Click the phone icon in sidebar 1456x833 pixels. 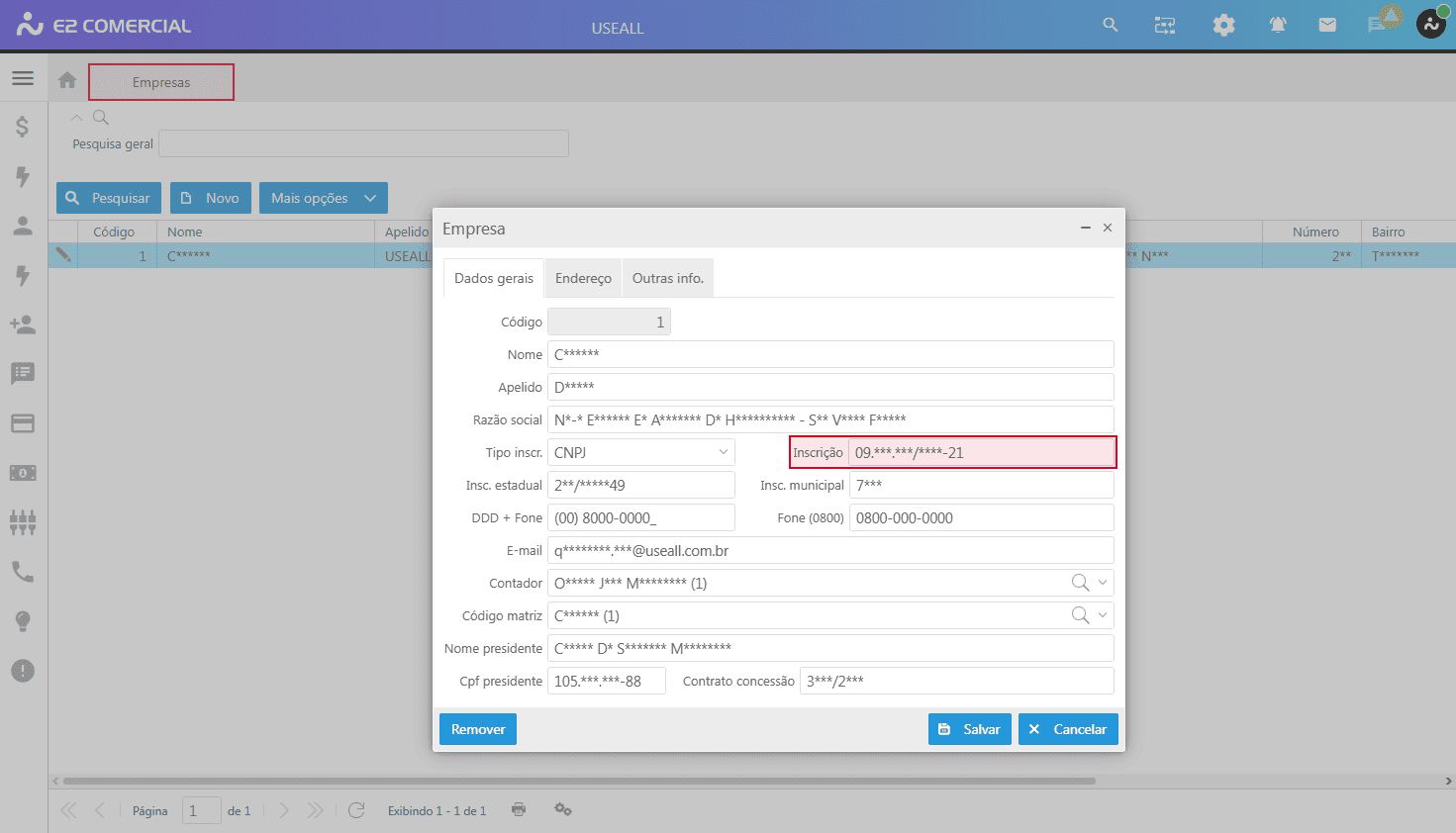click(23, 572)
